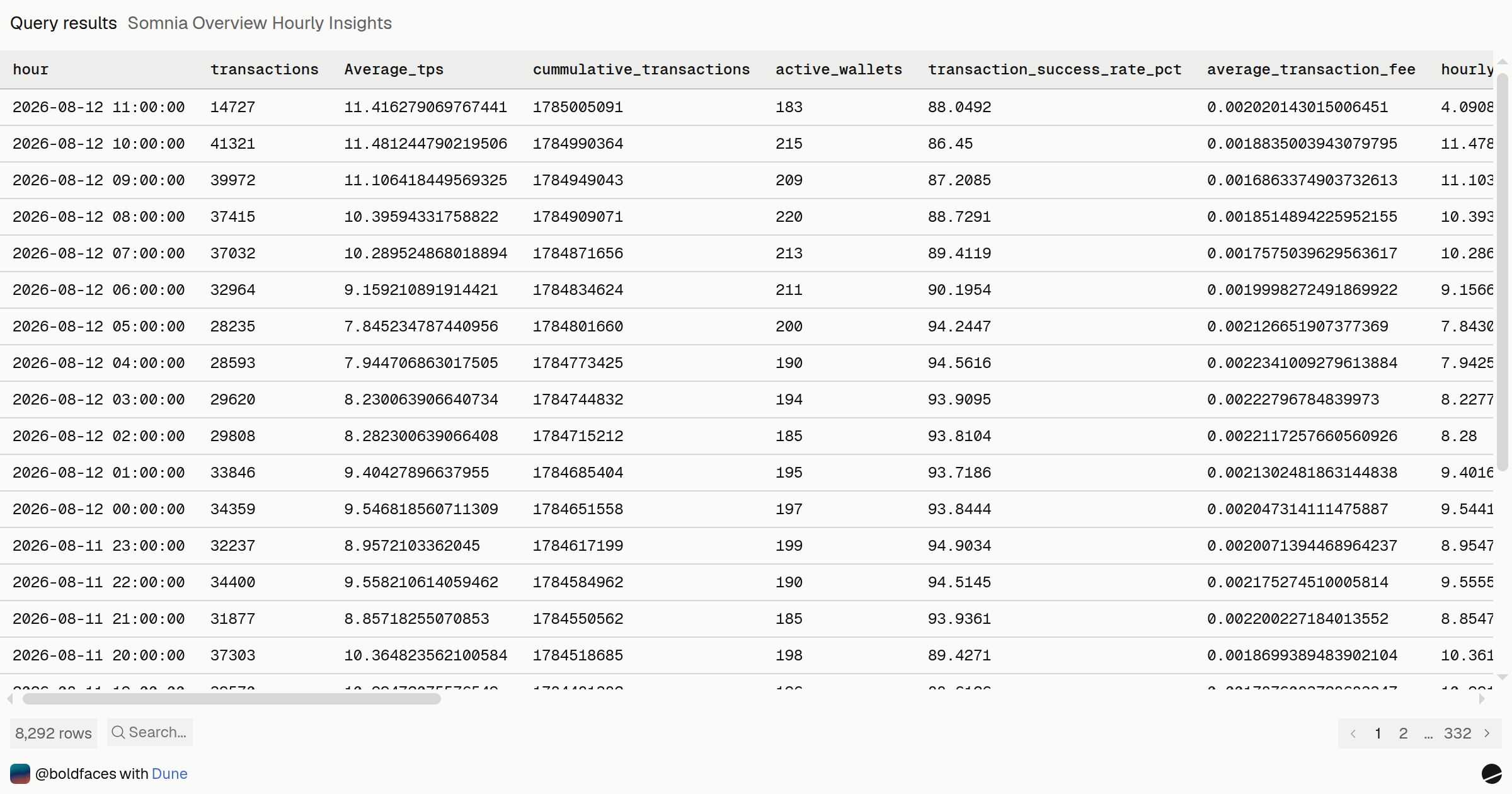The image size is (1512, 794).
Task: Select fee value 0.0019982724918699​22
Action: [x=1302, y=290]
